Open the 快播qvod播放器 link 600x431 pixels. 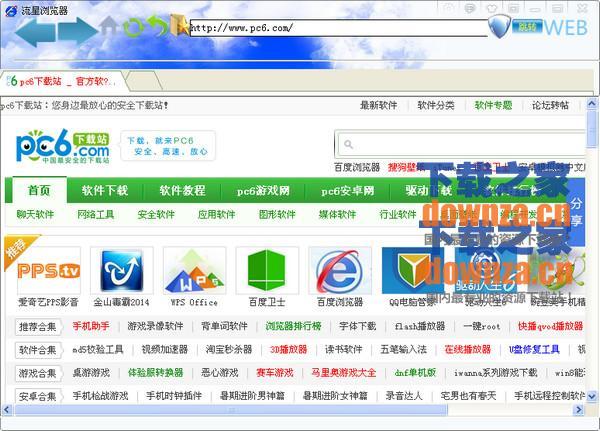pos(550,326)
